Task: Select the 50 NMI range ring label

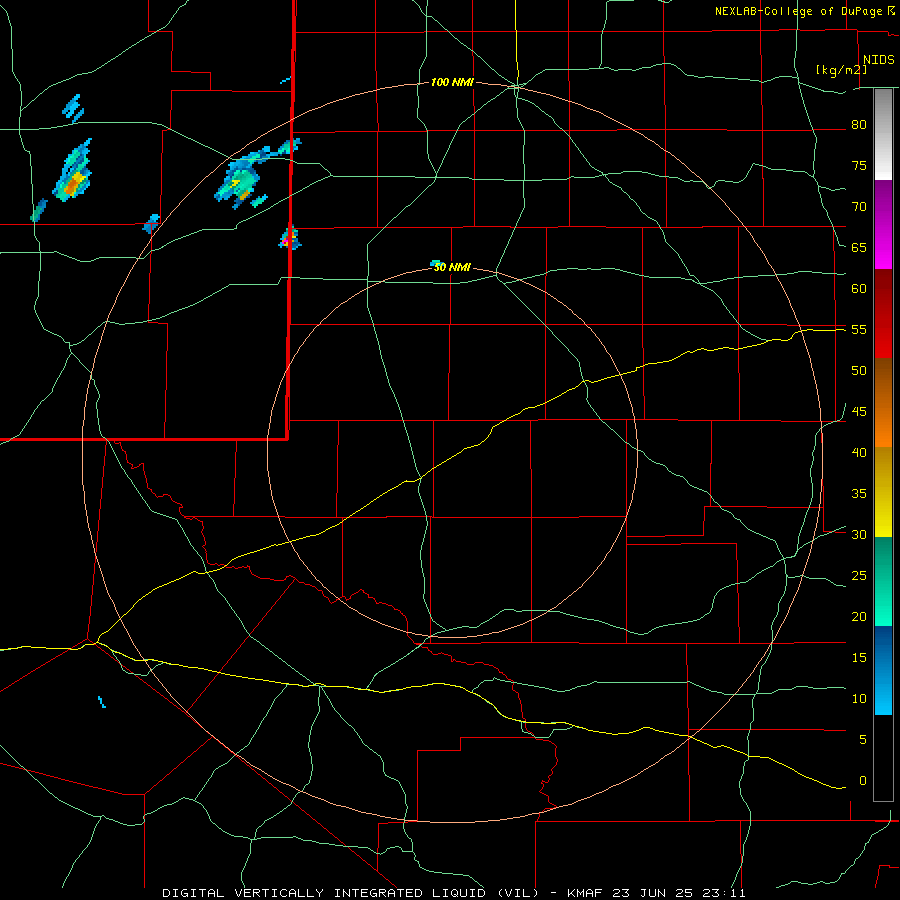Action: (x=452, y=267)
